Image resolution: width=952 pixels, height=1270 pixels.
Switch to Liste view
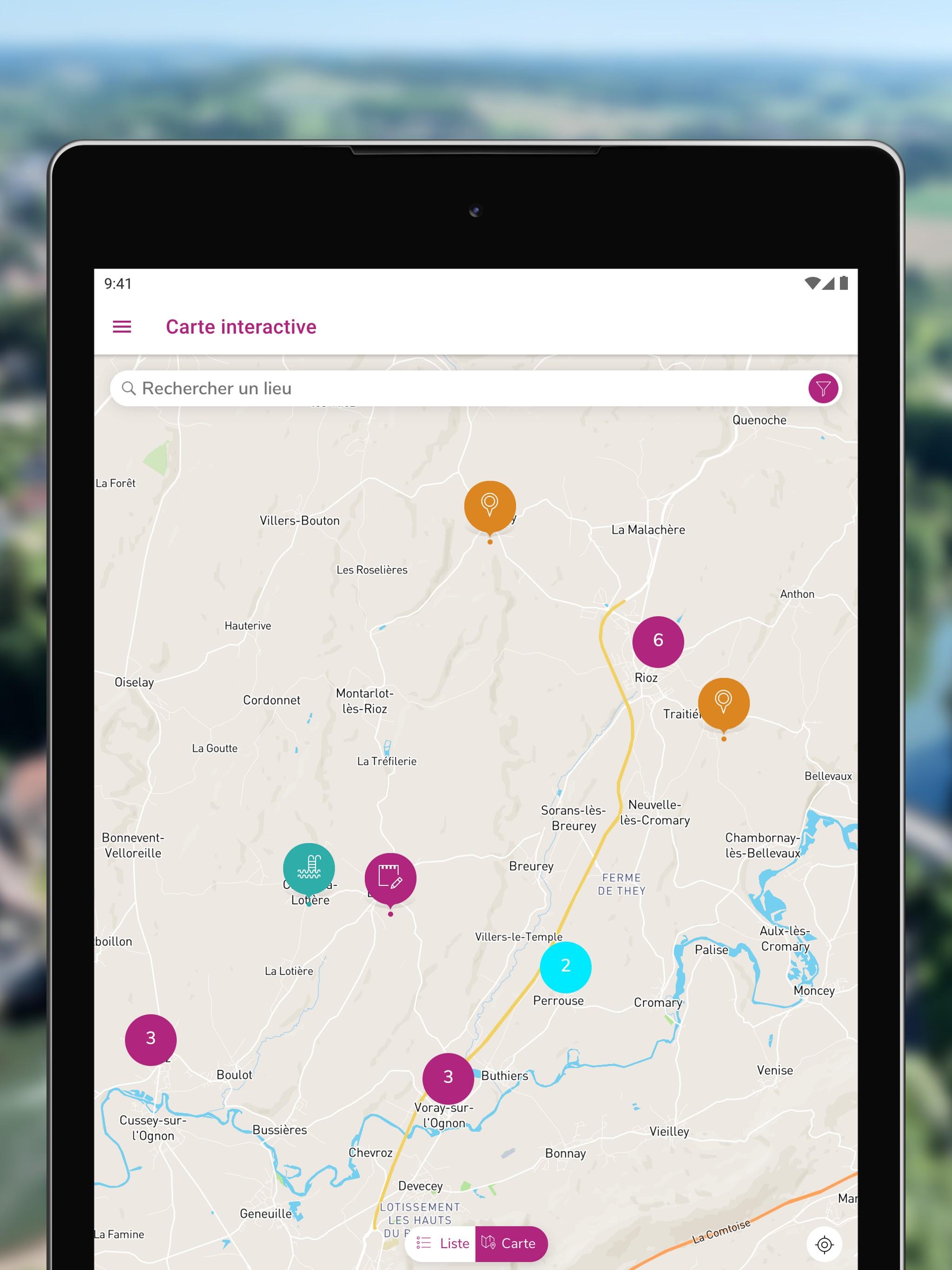pyautogui.click(x=440, y=1244)
